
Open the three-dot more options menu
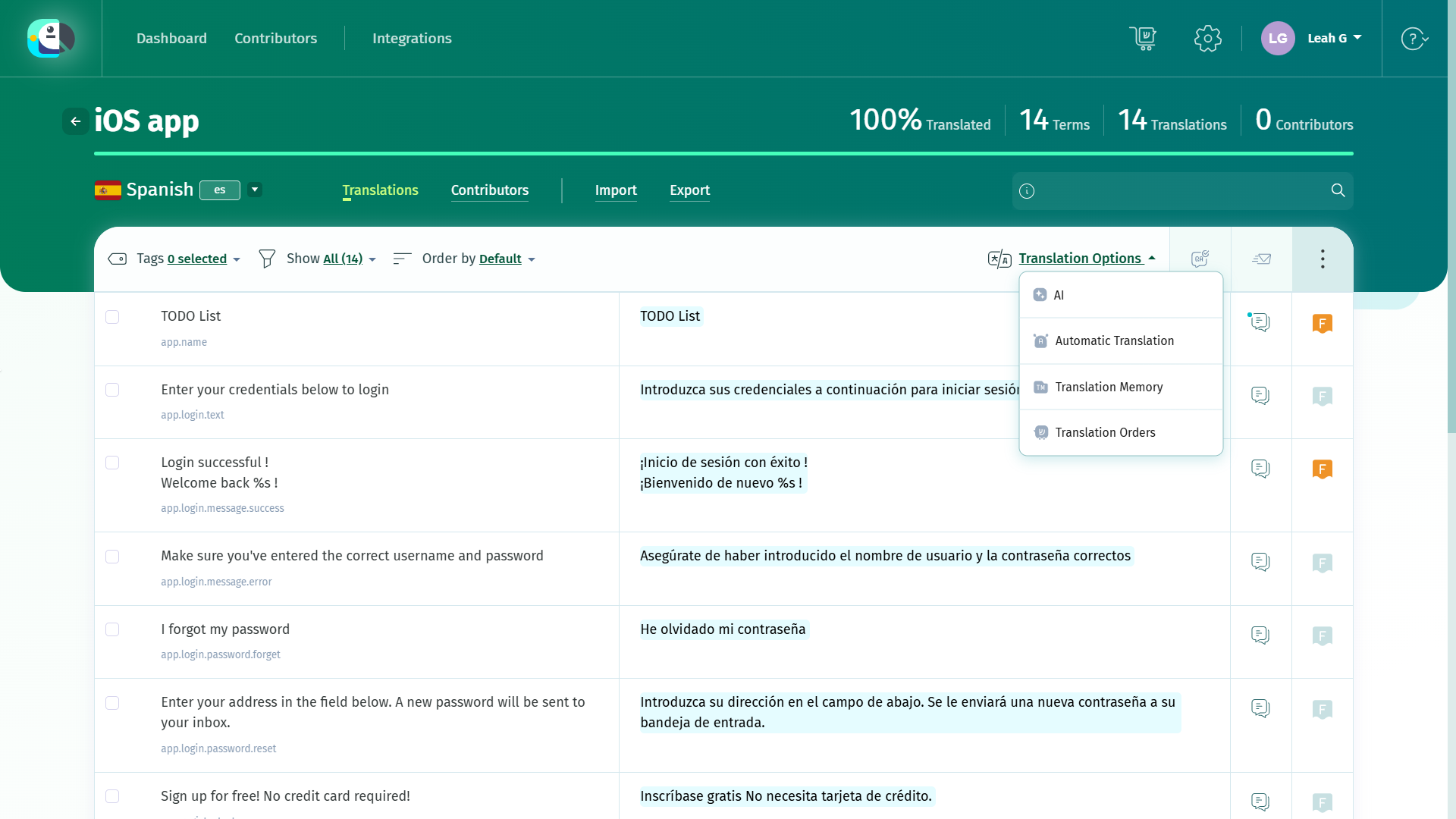1322,259
